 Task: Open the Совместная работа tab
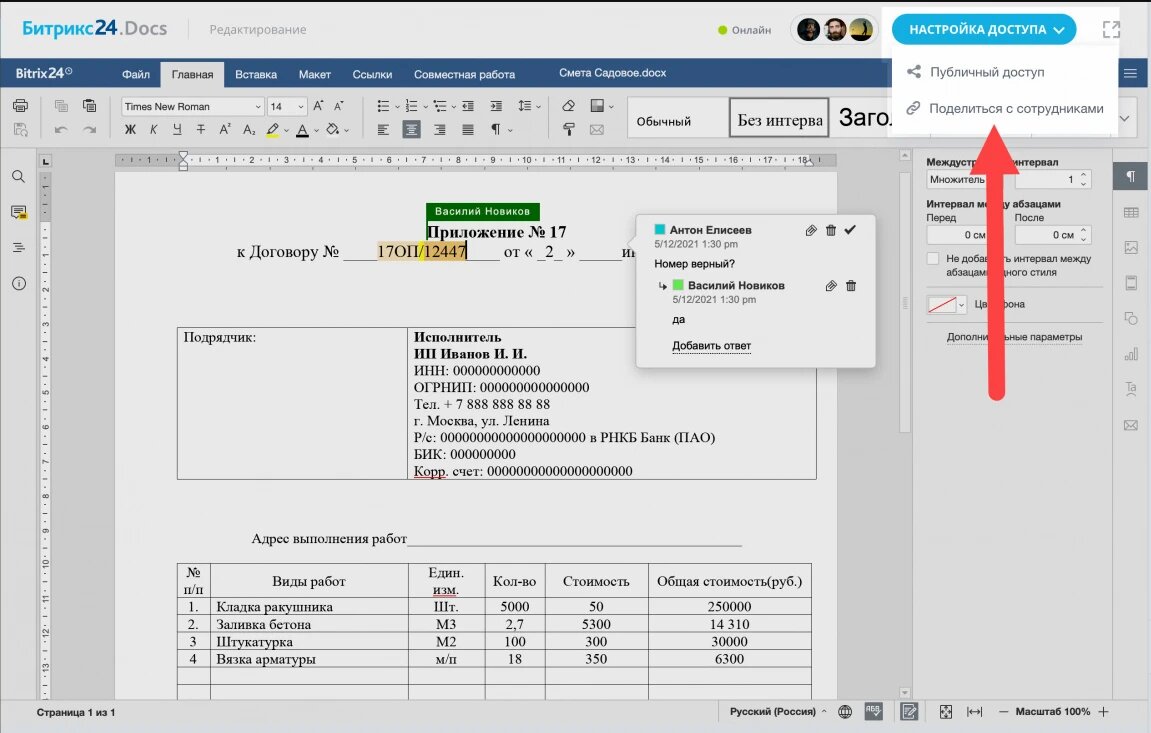pos(464,74)
